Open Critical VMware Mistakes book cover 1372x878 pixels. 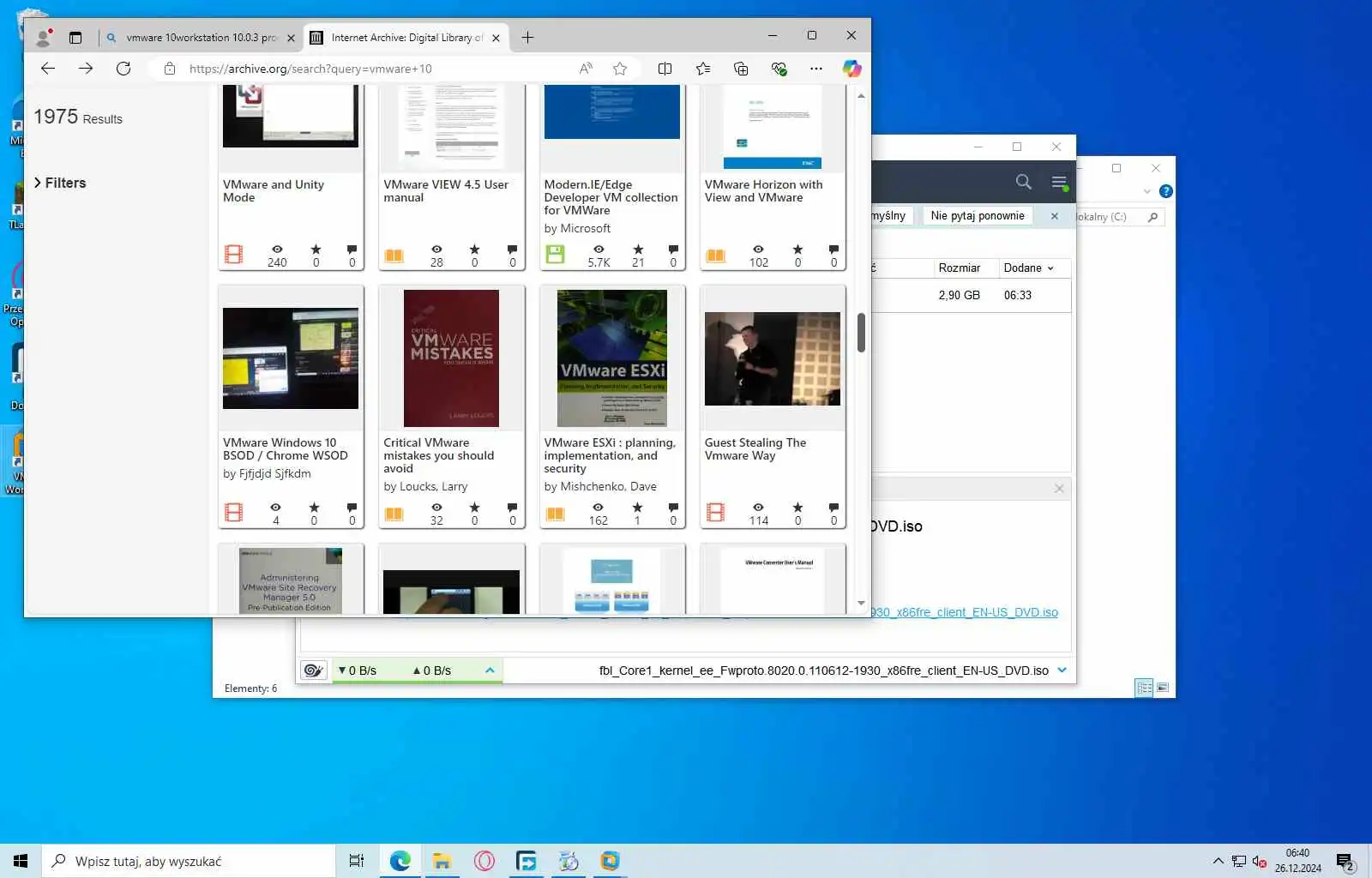pyautogui.click(x=451, y=358)
